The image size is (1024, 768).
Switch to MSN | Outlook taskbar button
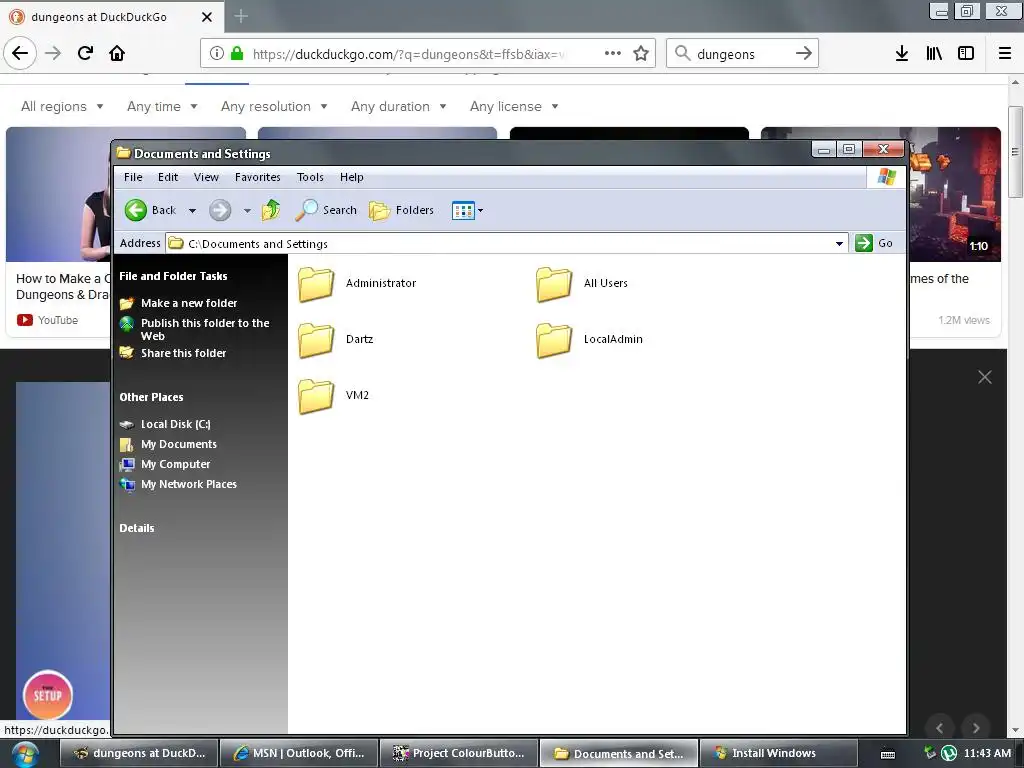click(300, 754)
